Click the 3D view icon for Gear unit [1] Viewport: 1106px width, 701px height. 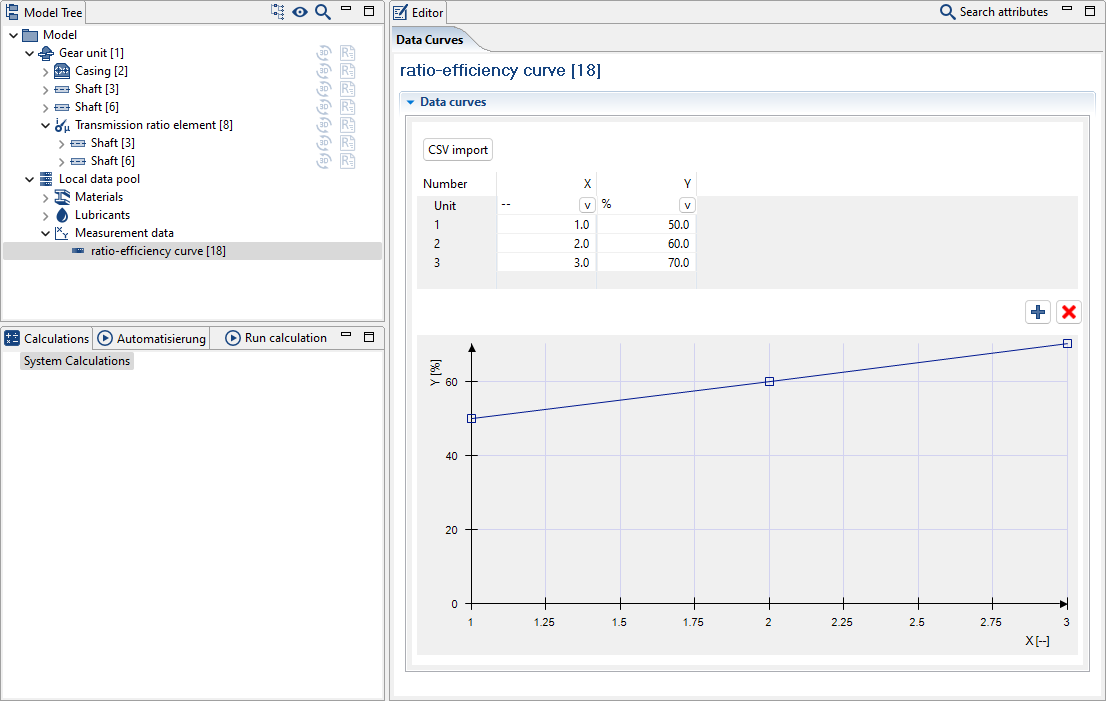pos(324,53)
